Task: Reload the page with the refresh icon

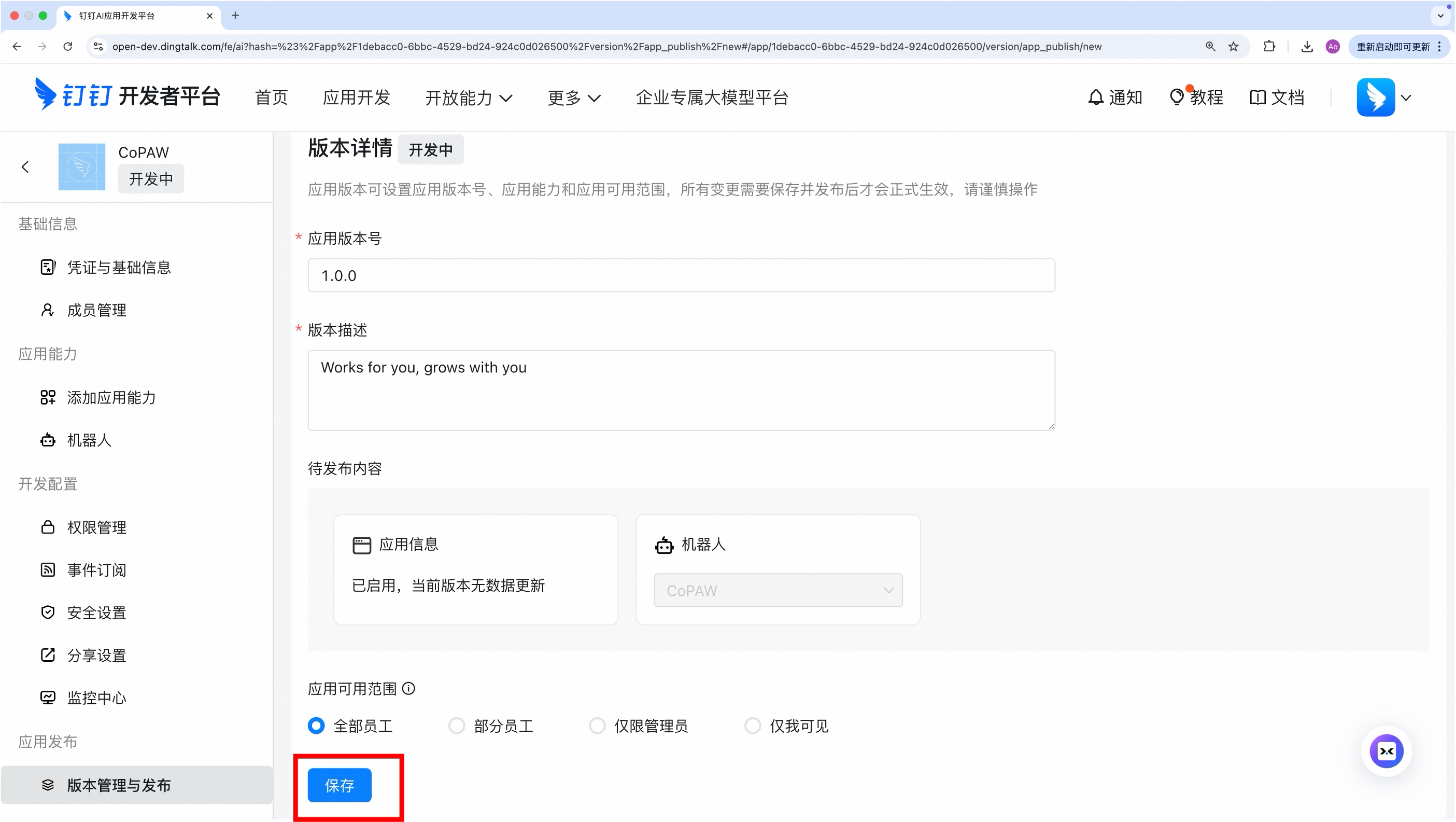Action: coord(68,46)
